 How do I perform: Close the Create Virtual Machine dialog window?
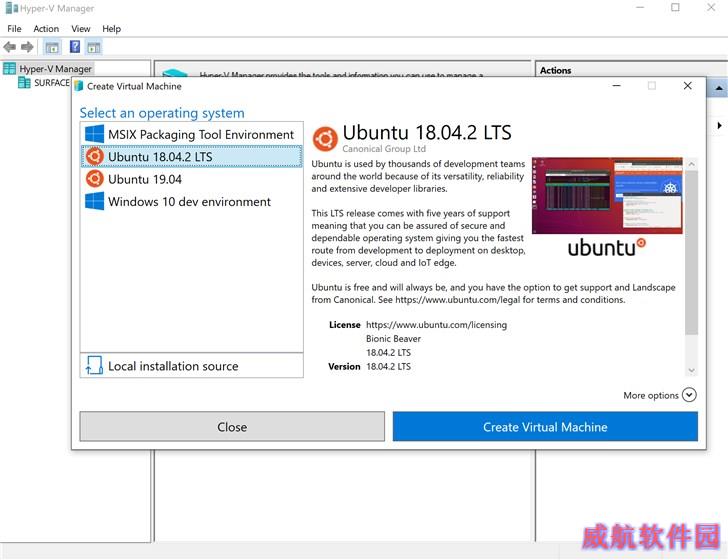(688, 86)
